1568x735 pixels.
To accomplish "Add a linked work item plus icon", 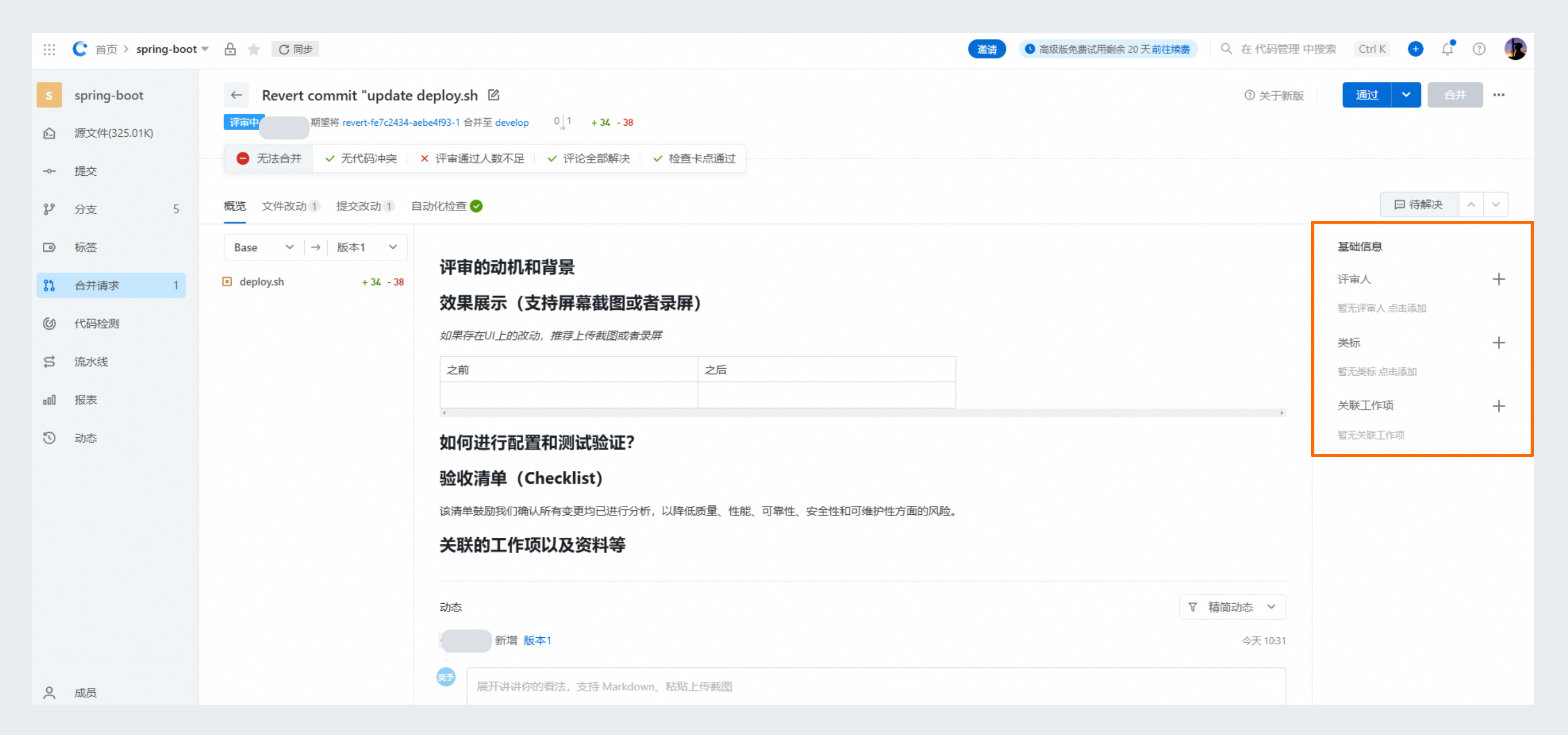I will click(x=1499, y=406).
